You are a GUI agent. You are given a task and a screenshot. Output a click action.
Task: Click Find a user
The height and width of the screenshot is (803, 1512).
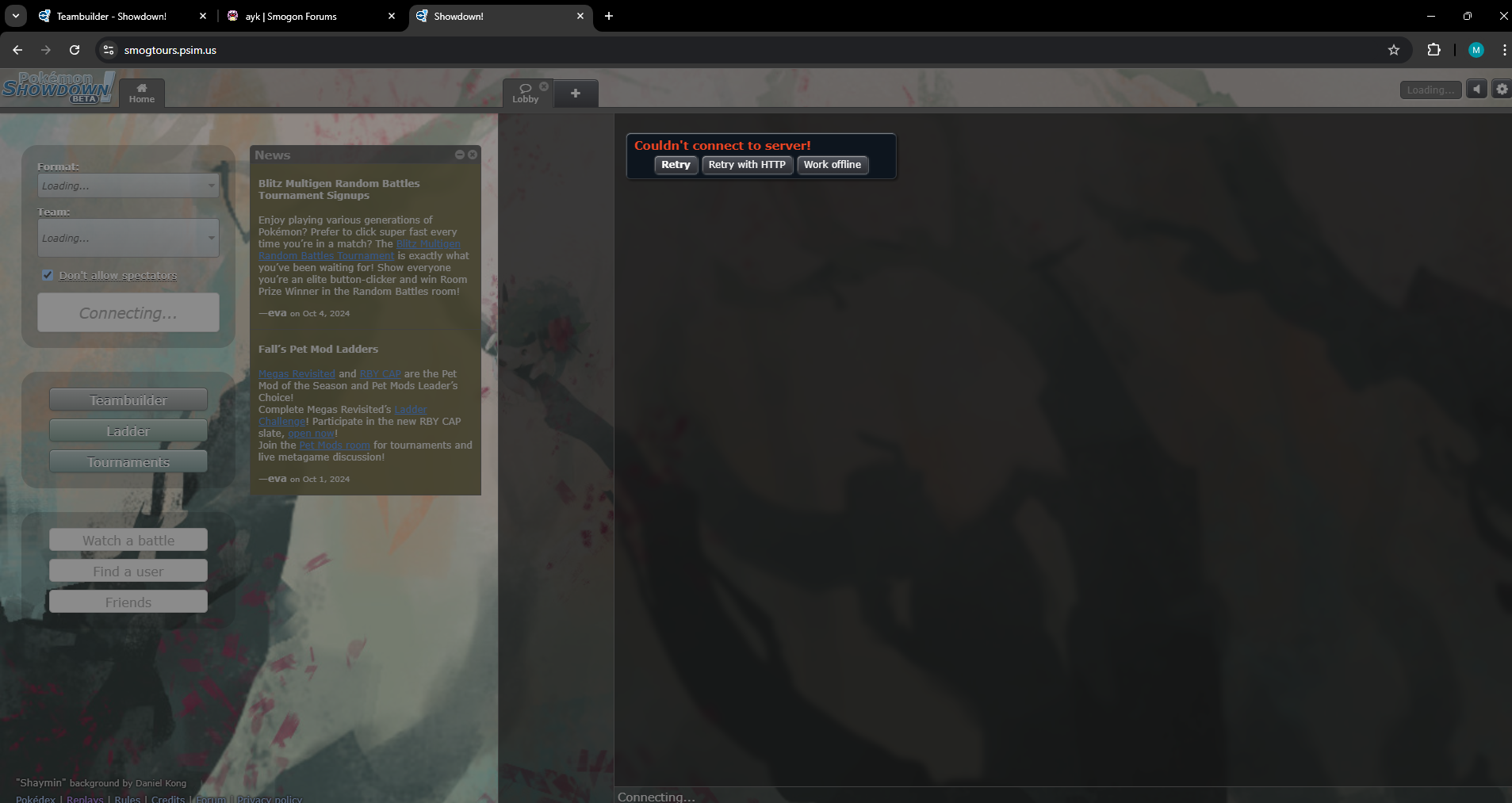128,571
